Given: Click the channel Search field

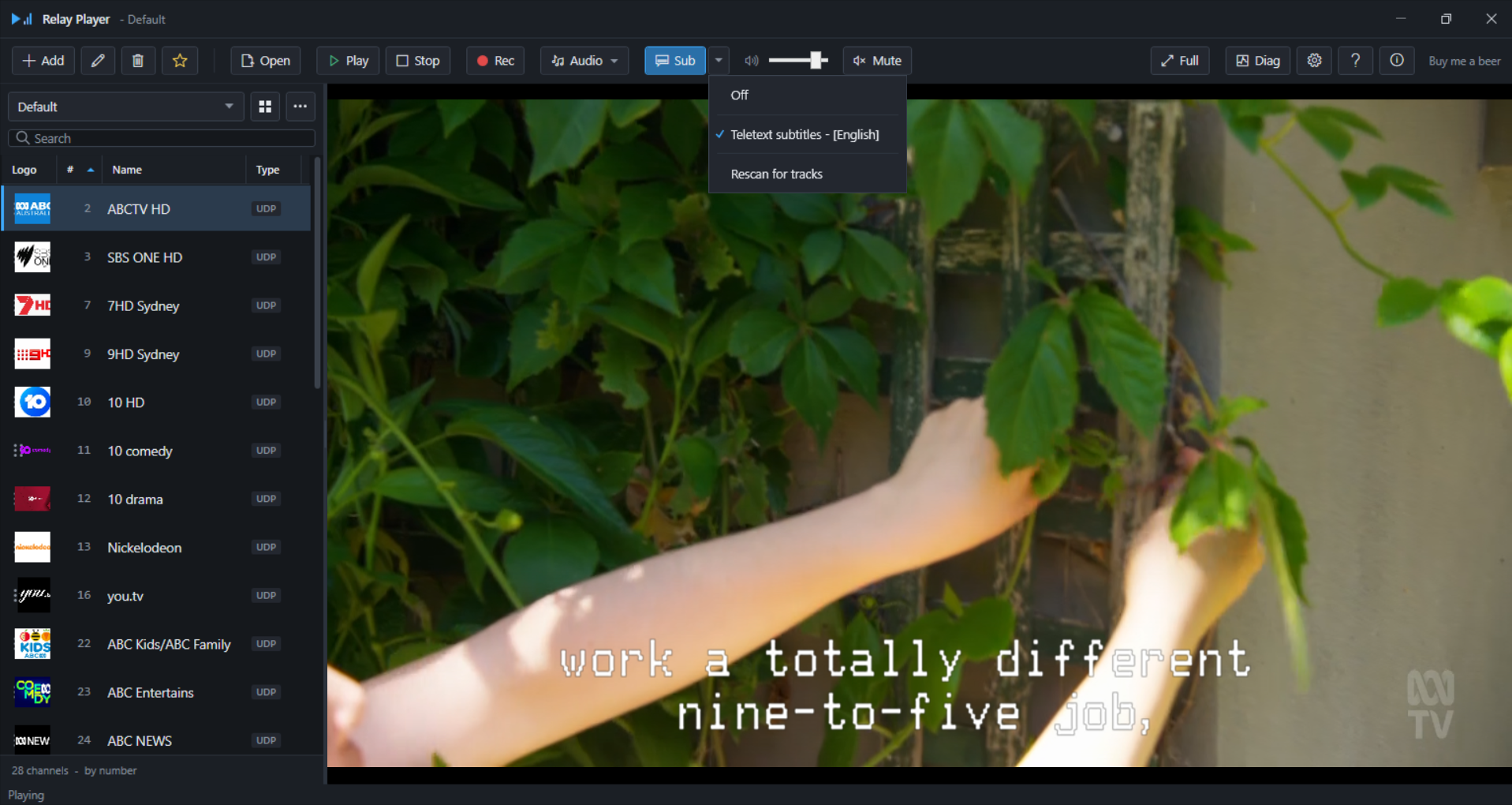Looking at the screenshot, I should pyautogui.click(x=162, y=138).
